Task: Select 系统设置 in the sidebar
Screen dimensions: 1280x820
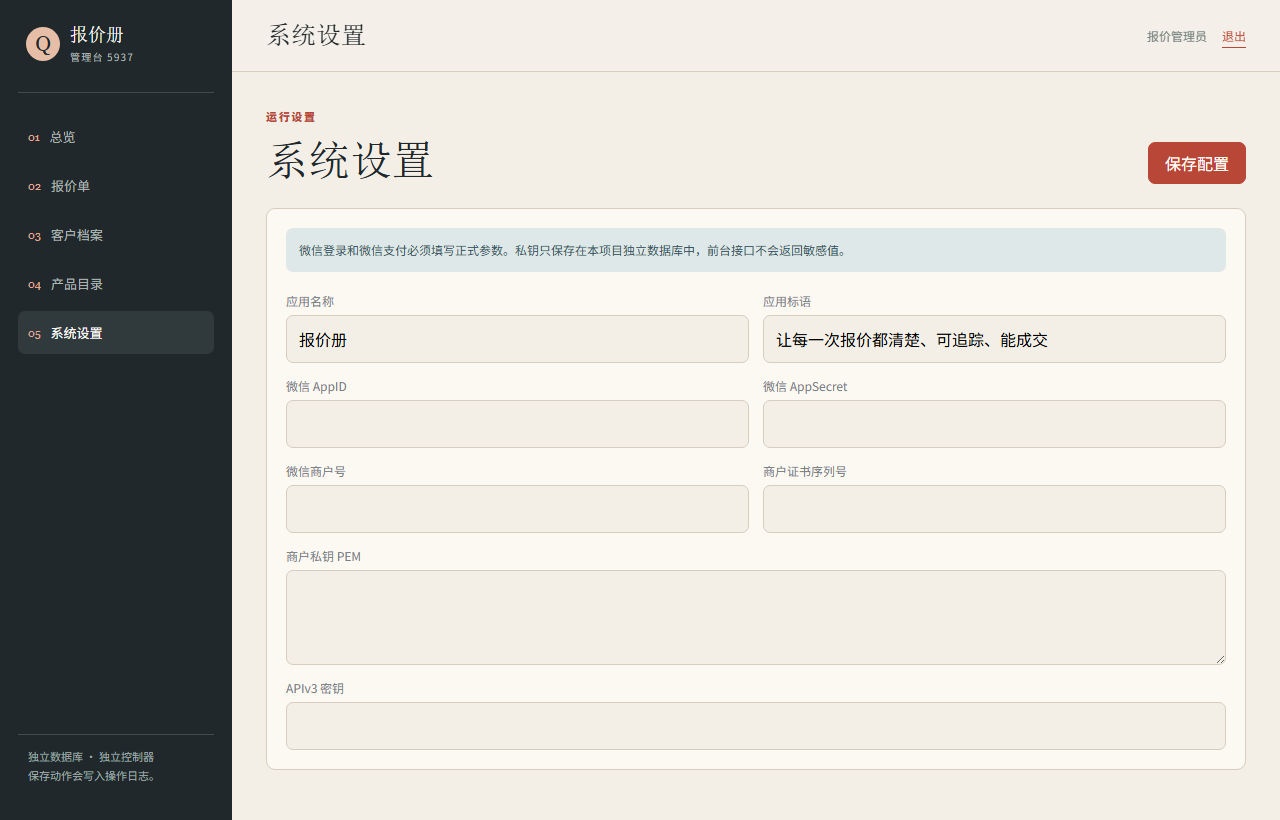Action: tap(116, 333)
